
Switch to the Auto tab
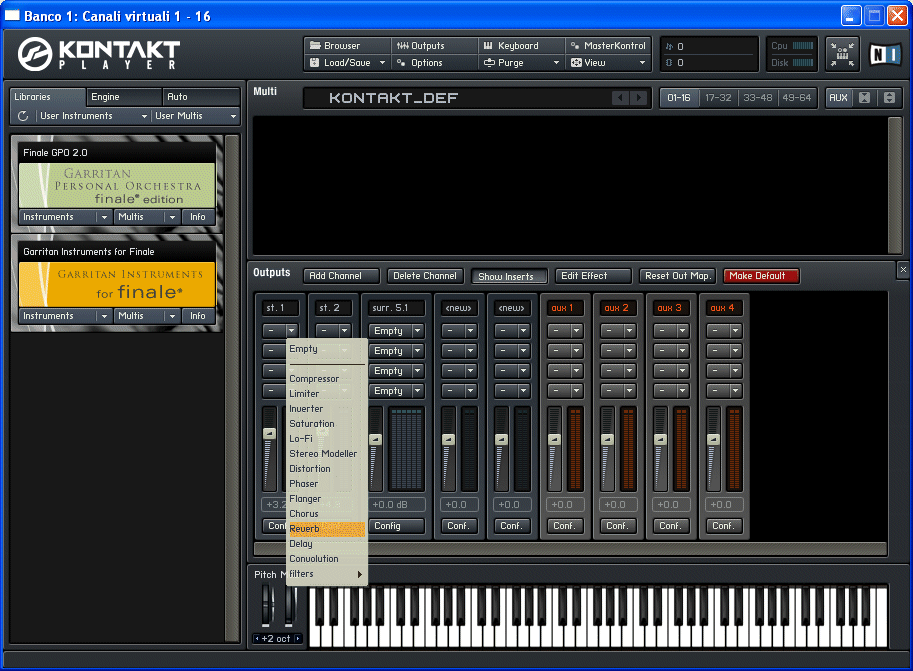(x=201, y=97)
